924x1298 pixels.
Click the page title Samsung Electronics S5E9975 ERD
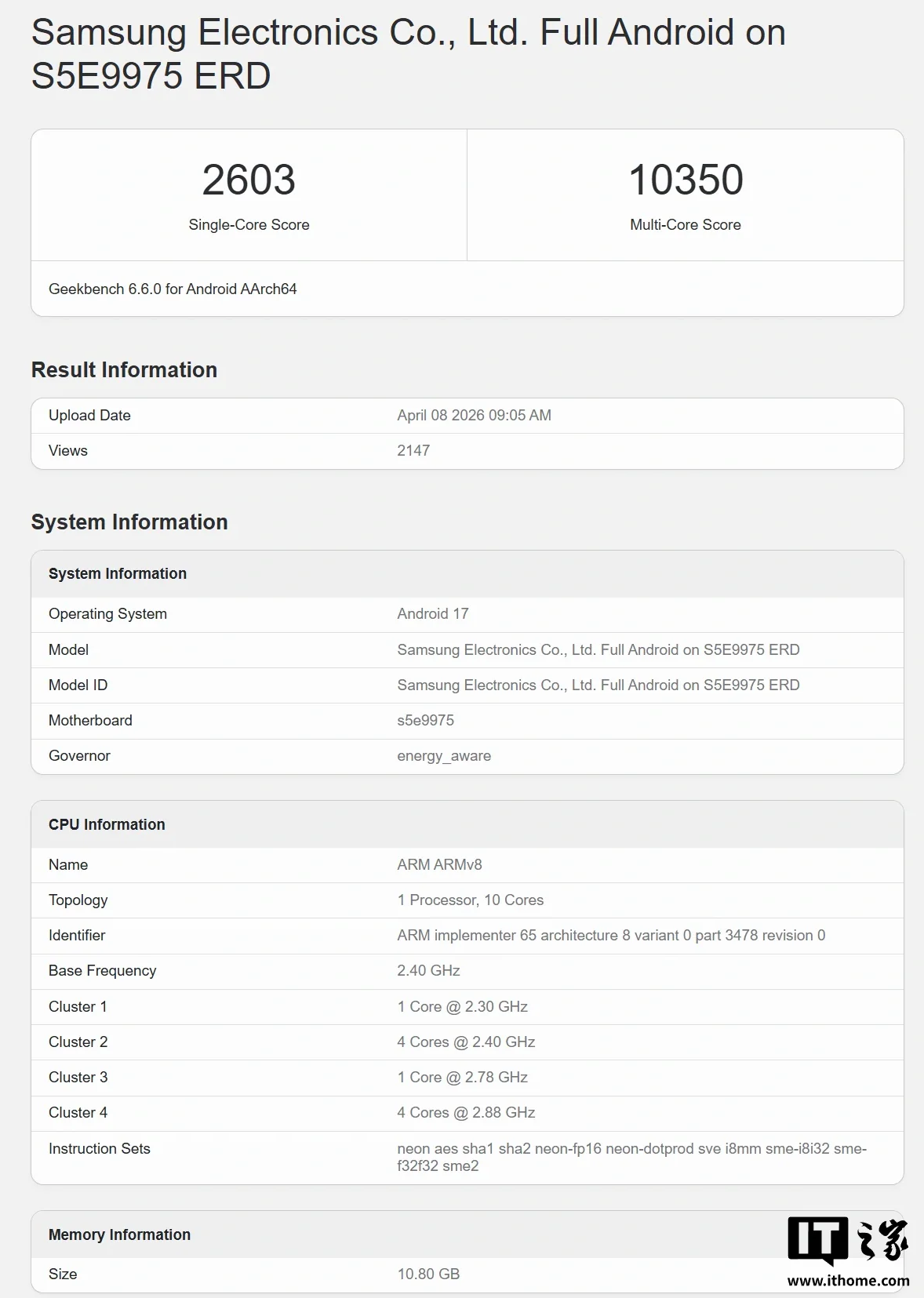408,53
